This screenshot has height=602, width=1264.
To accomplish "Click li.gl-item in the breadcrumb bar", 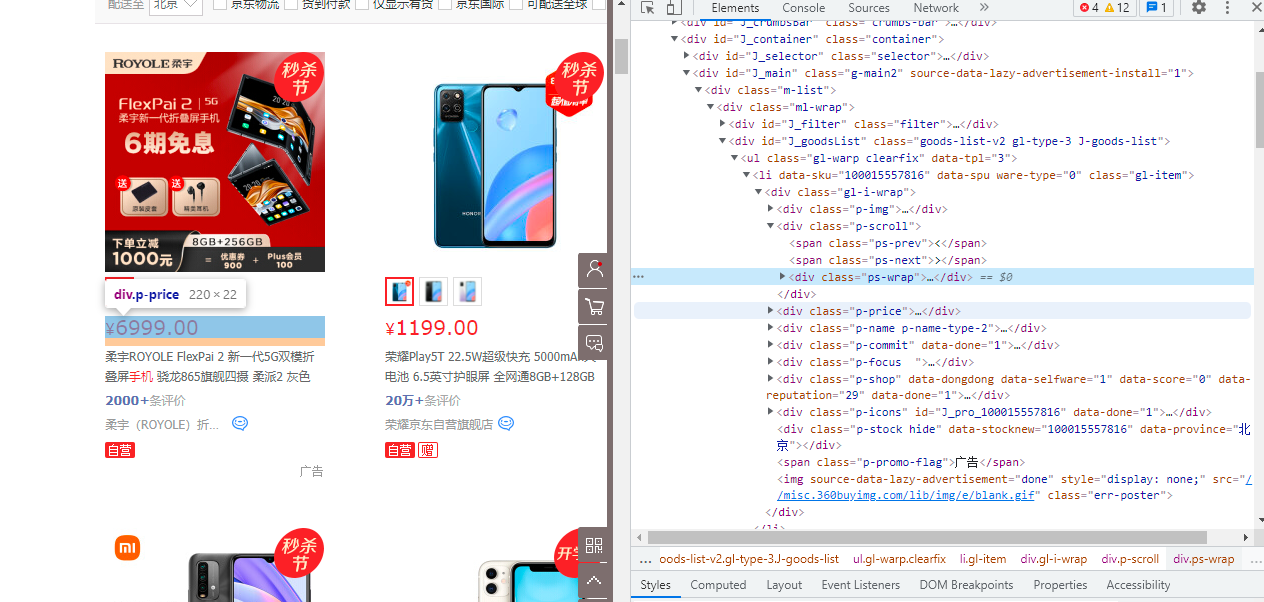I will tap(983, 559).
